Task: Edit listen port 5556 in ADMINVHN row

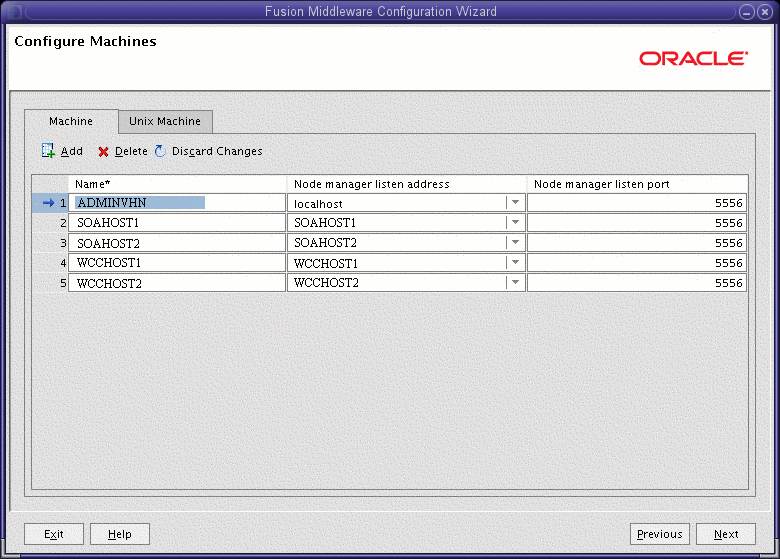Action: [x=637, y=203]
